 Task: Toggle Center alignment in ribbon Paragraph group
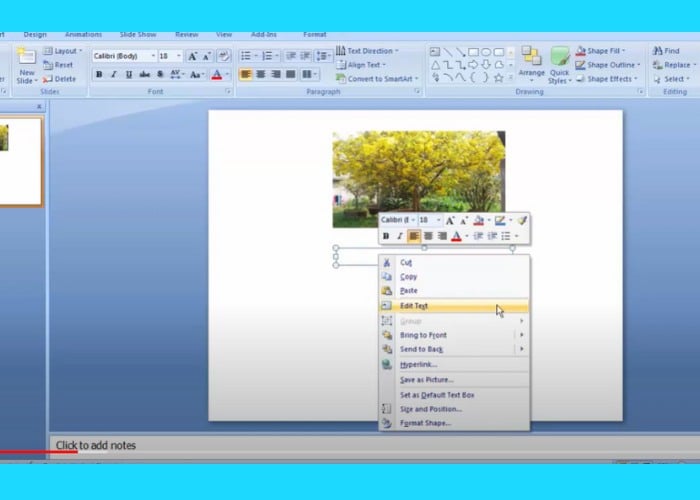pos(261,74)
